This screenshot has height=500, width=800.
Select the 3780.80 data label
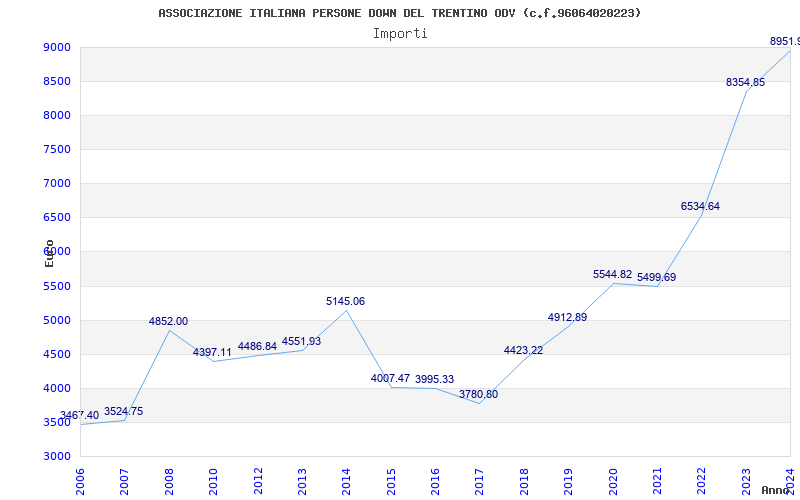(479, 394)
